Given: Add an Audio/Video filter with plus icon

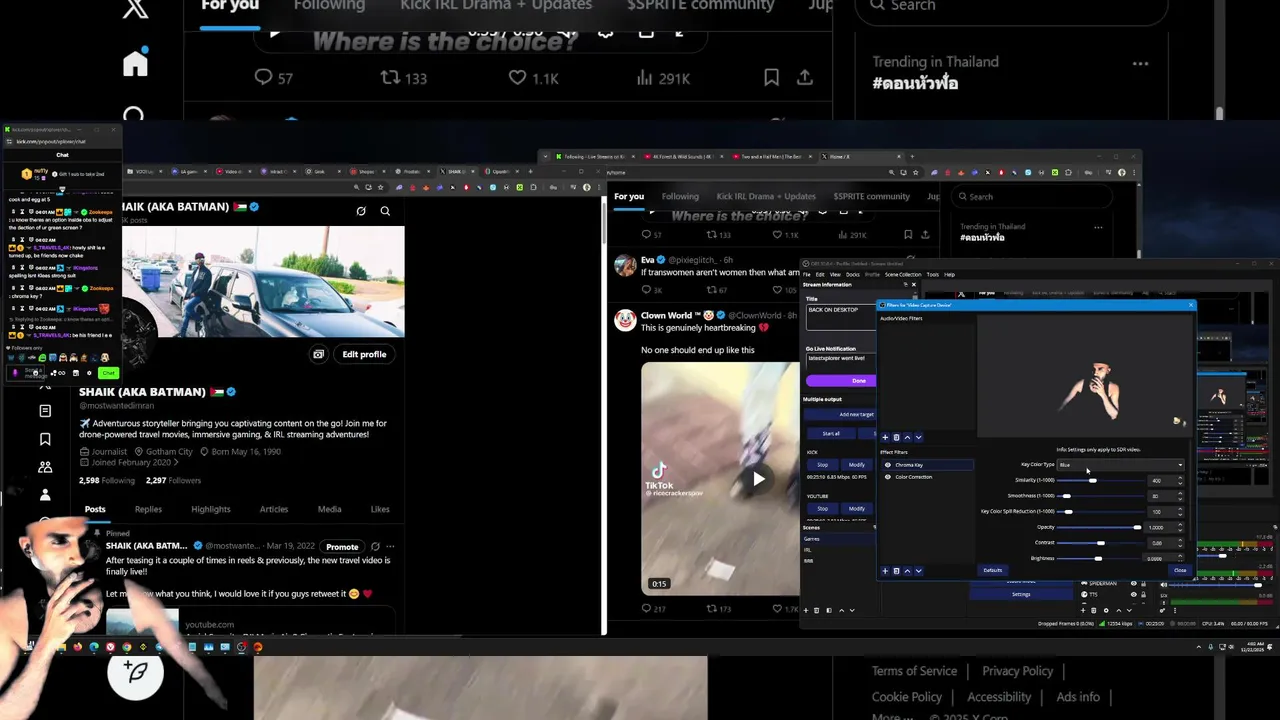Looking at the screenshot, I should (884, 437).
